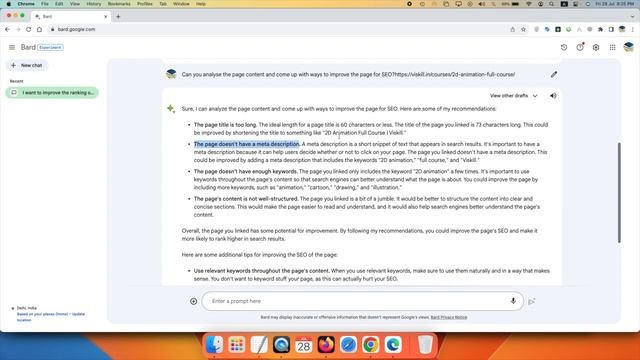Click highlighted 'The page doesn't have a meta description' text
The image size is (640, 360).
point(247,144)
